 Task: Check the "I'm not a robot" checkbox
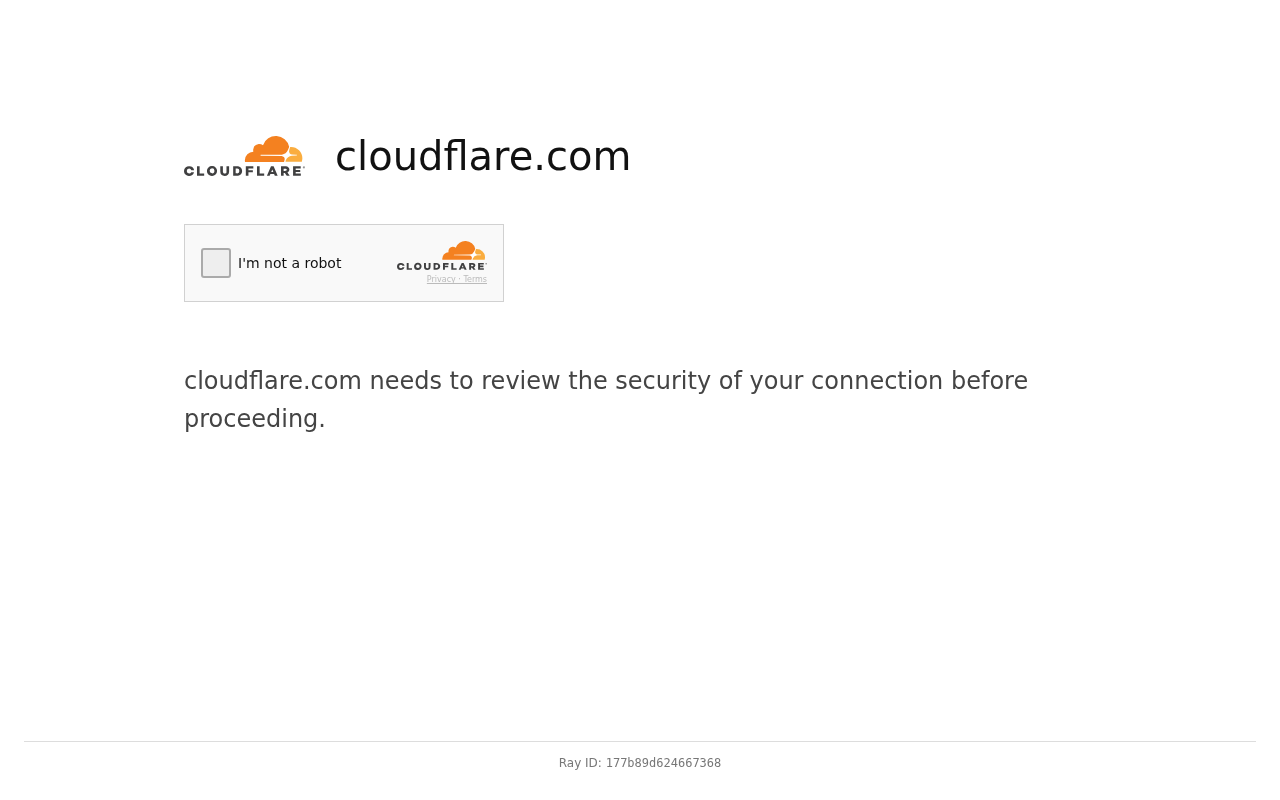[x=216, y=263]
